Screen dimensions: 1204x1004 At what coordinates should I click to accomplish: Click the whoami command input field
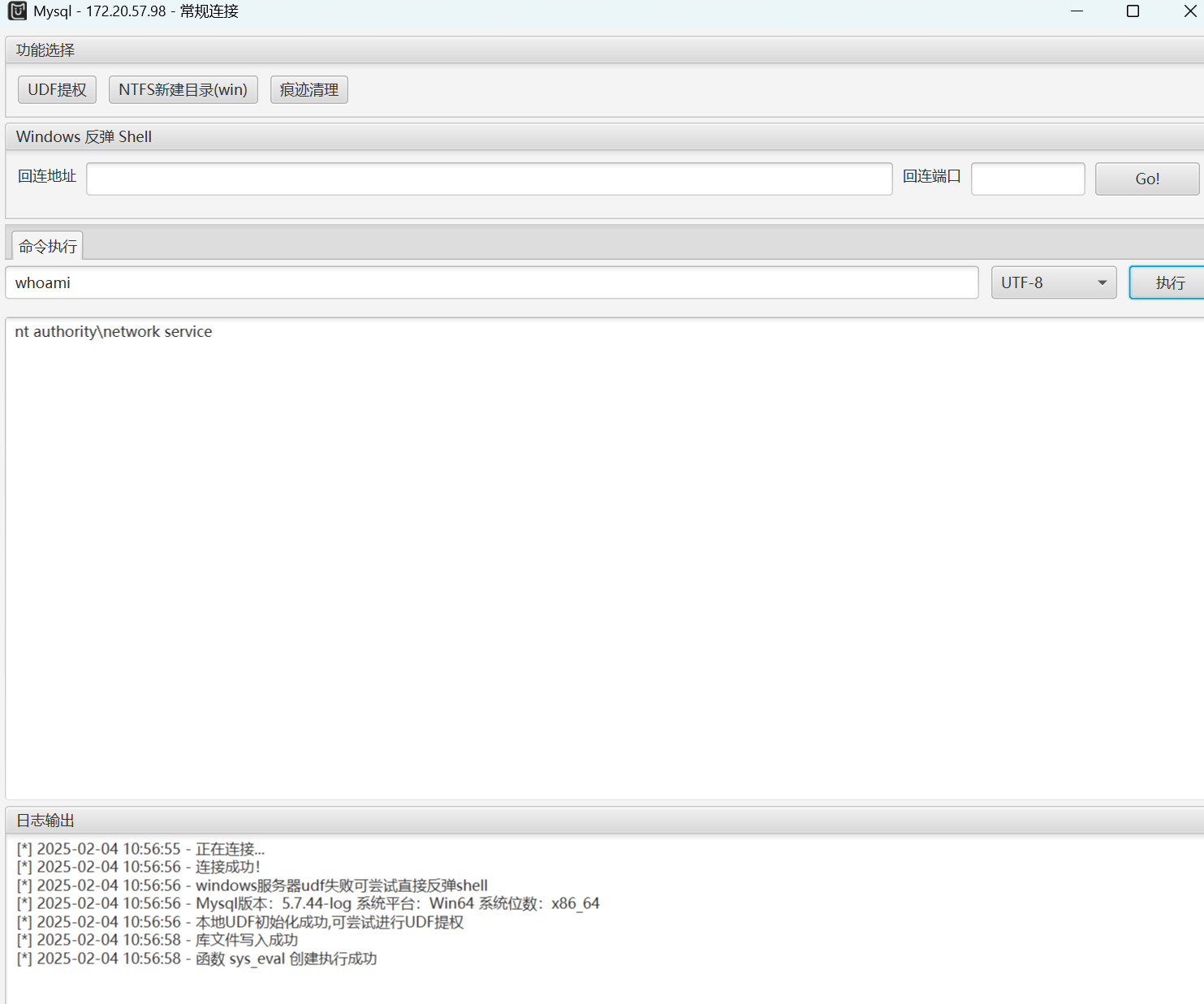click(492, 282)
